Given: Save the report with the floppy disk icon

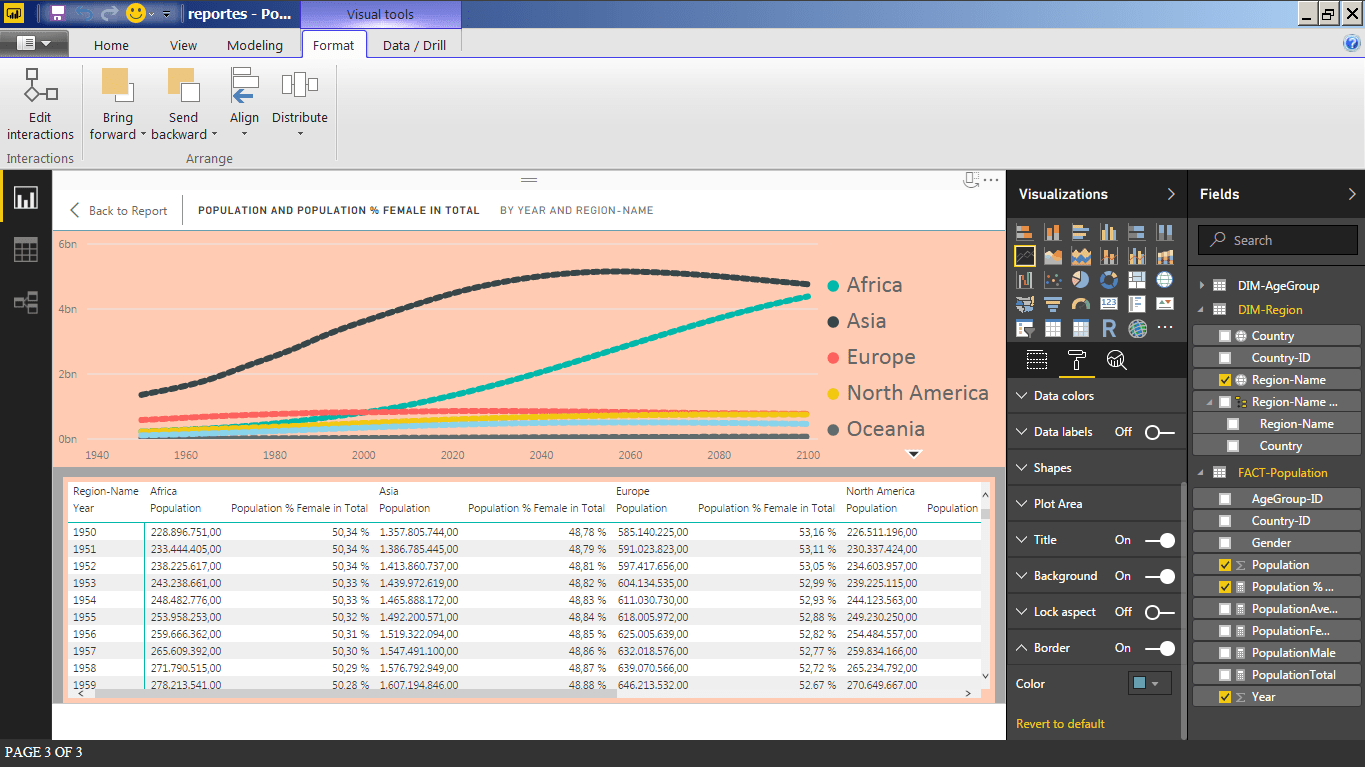Looking at the screenshot, I should click(57, 14).
